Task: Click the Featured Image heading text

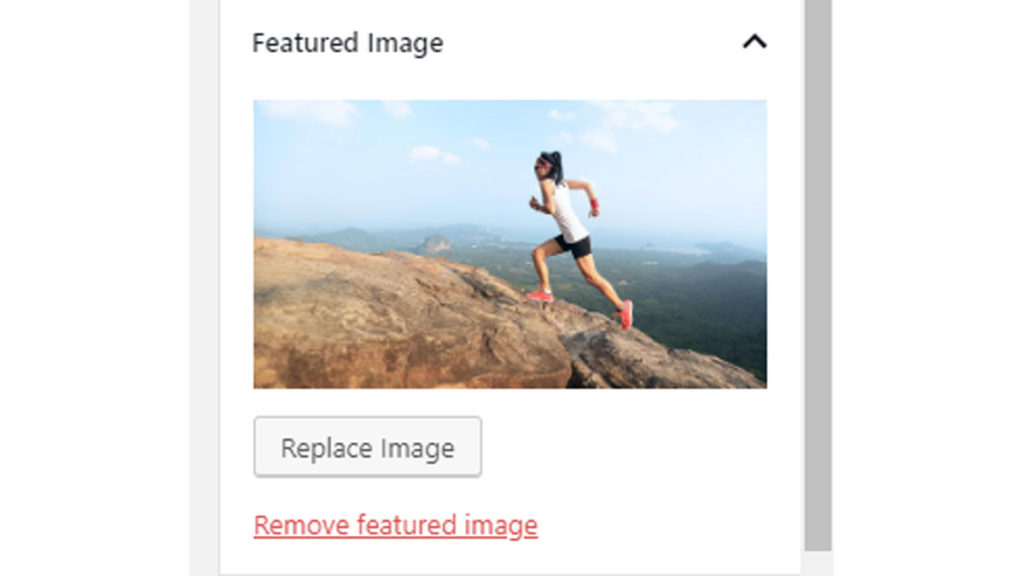Action: click(347, 43)
